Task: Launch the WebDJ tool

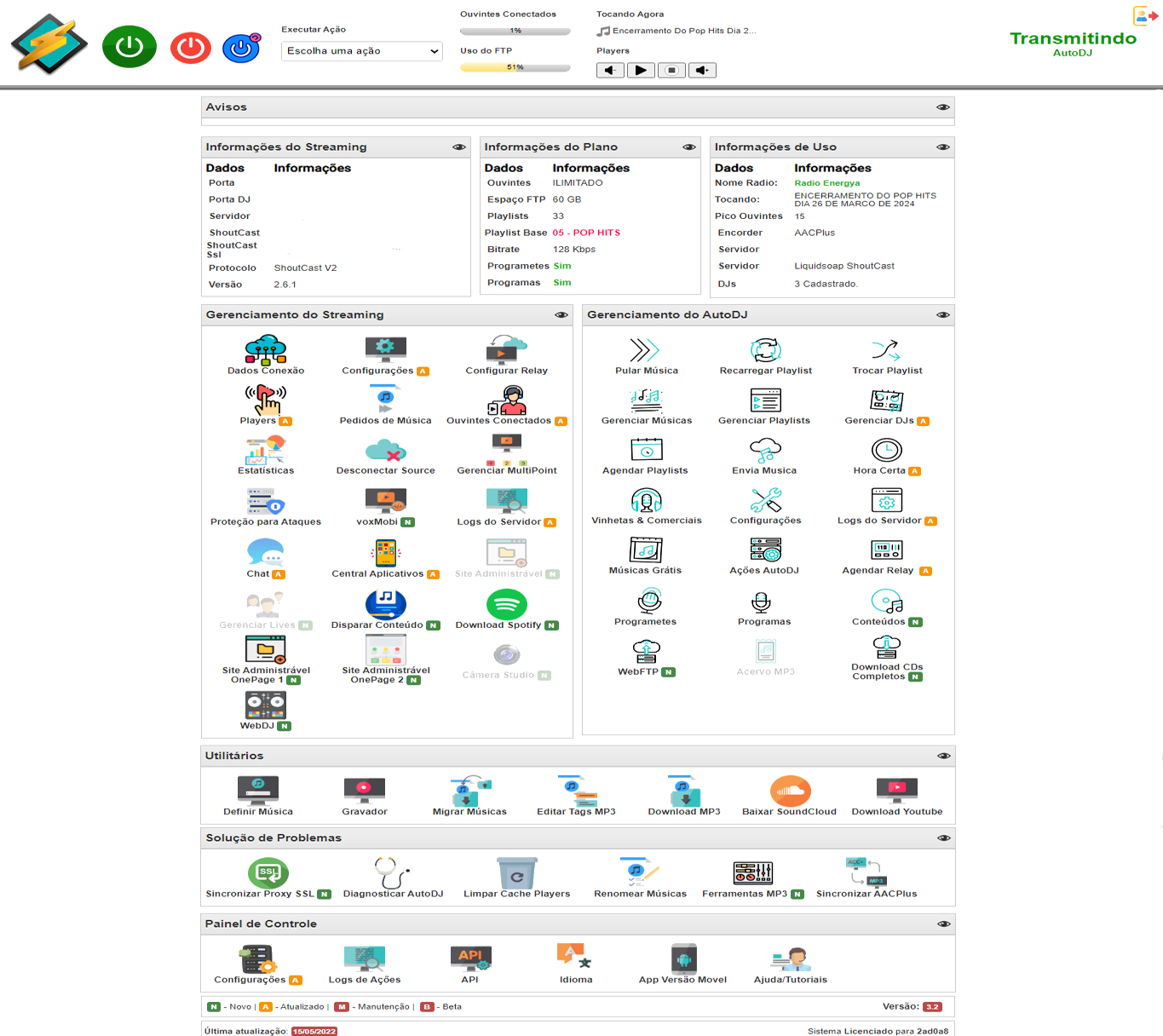Action: [x=266, y=705]
